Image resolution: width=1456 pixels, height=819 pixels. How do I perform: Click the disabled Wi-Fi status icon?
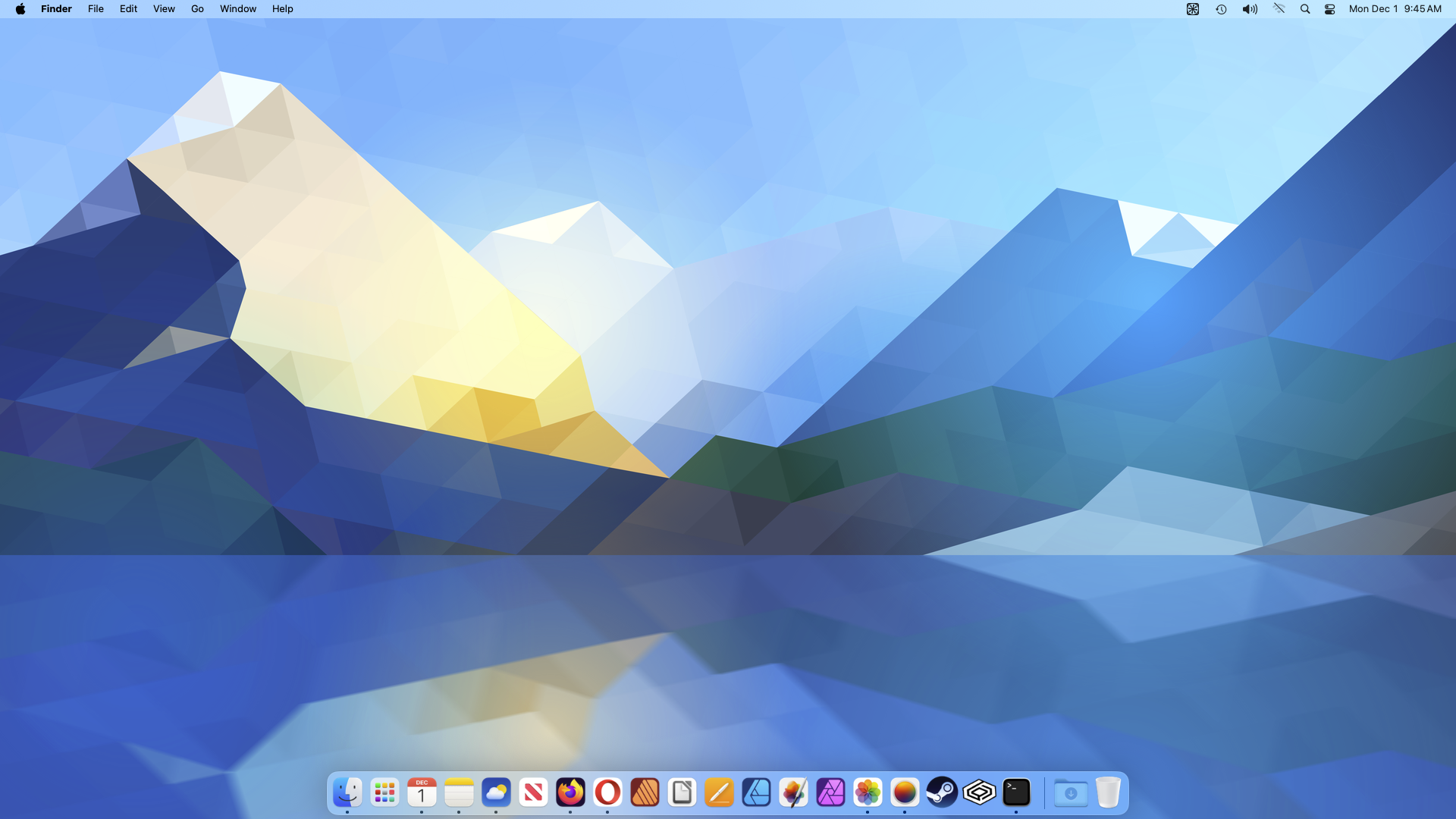(1279, 9)
